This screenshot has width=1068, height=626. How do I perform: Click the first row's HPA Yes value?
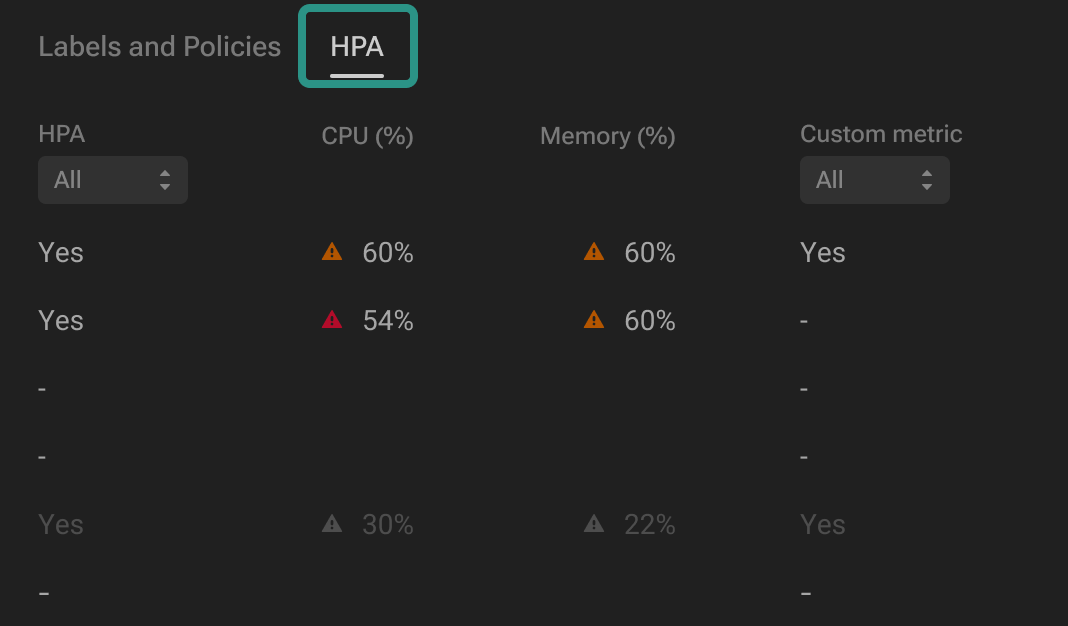click(x=61, y=253)
